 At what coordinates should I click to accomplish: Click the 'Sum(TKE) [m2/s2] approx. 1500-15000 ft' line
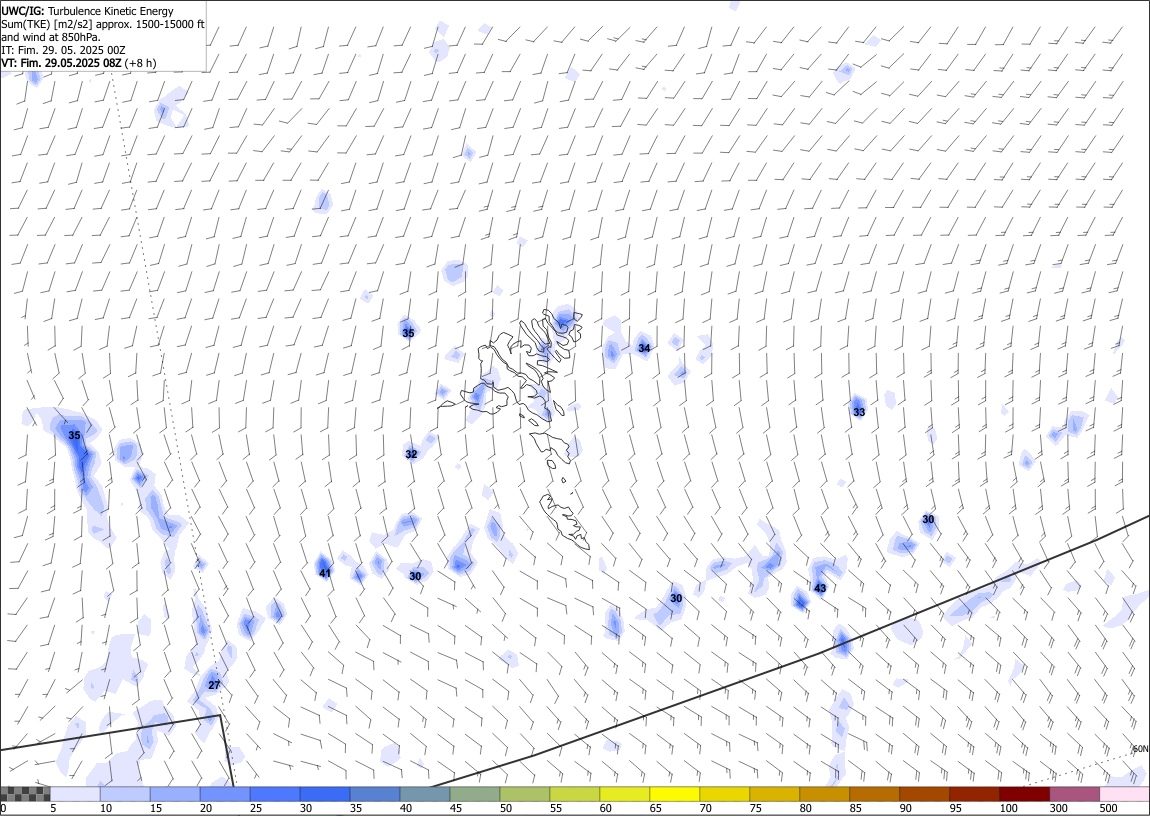(103, 24)
